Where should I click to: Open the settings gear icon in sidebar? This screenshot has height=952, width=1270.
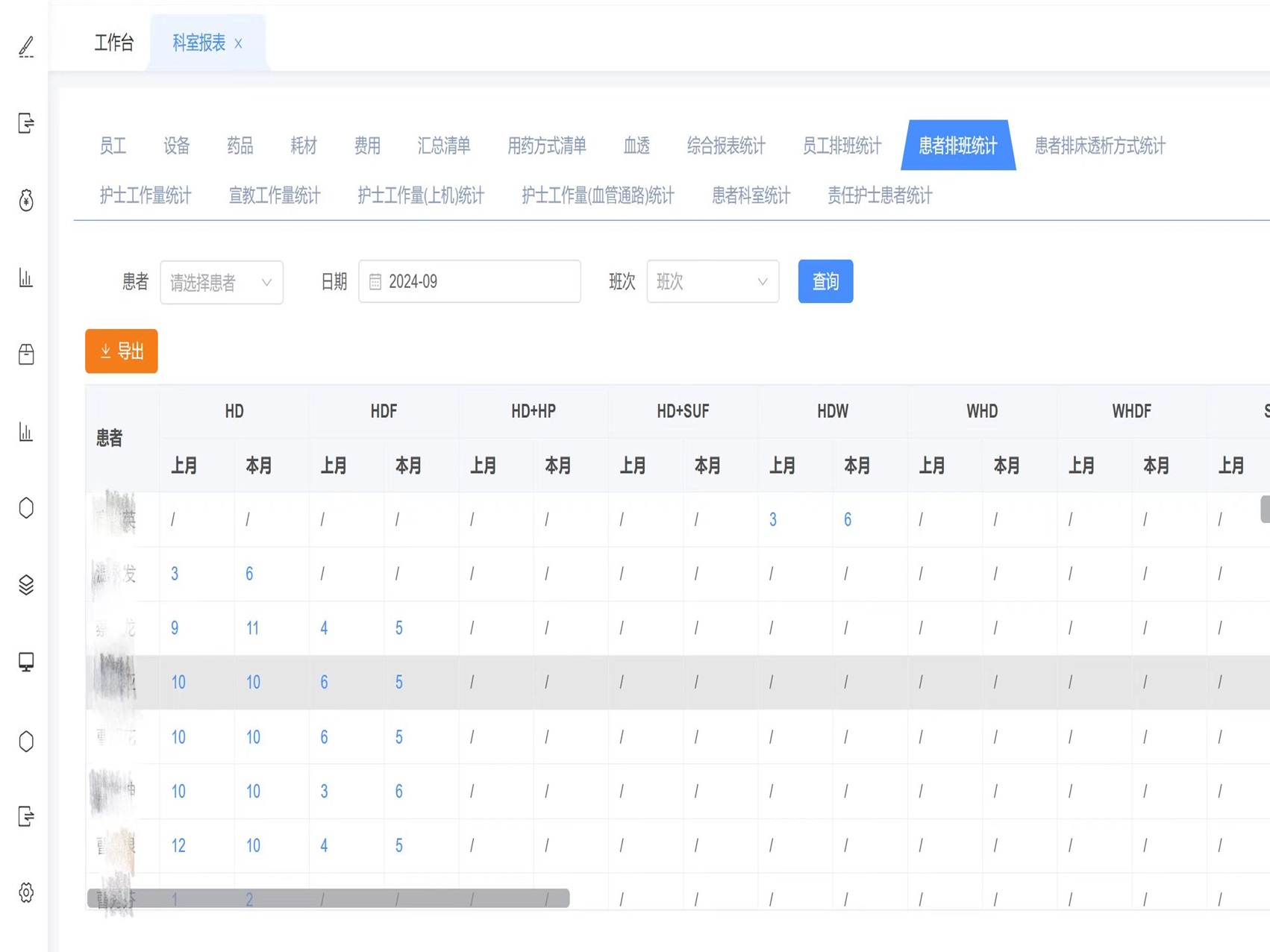point(26,892)
